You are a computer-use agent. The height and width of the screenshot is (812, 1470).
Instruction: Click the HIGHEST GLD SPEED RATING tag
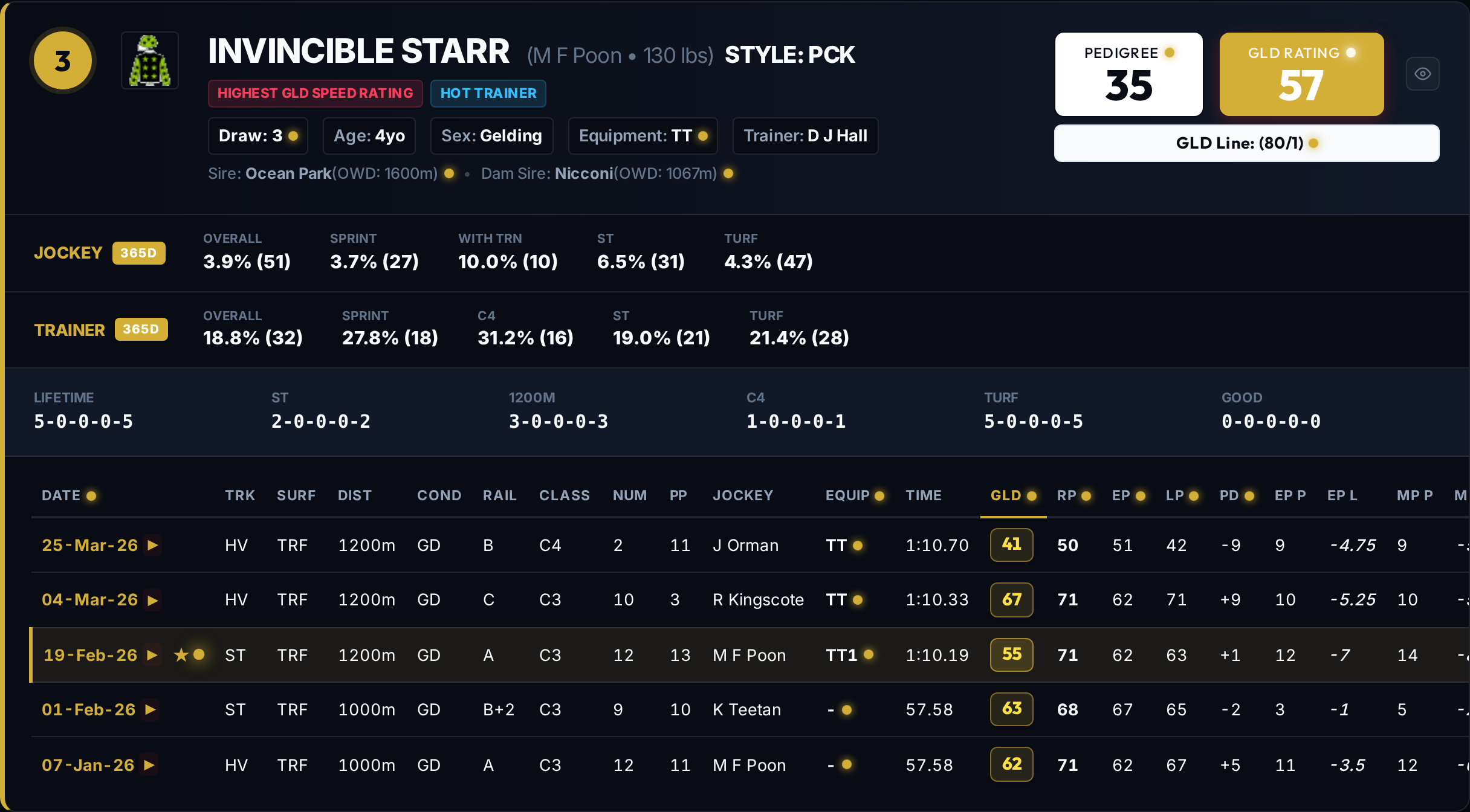[x=316, y=93]
